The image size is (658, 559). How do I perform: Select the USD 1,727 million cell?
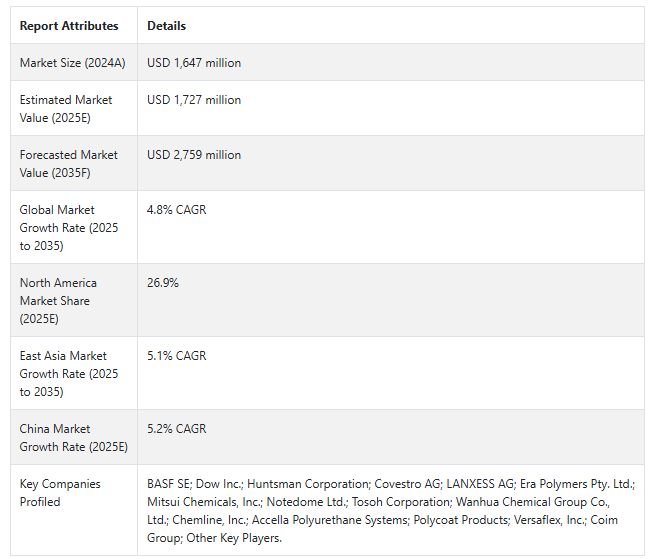(x=194, y=100)
